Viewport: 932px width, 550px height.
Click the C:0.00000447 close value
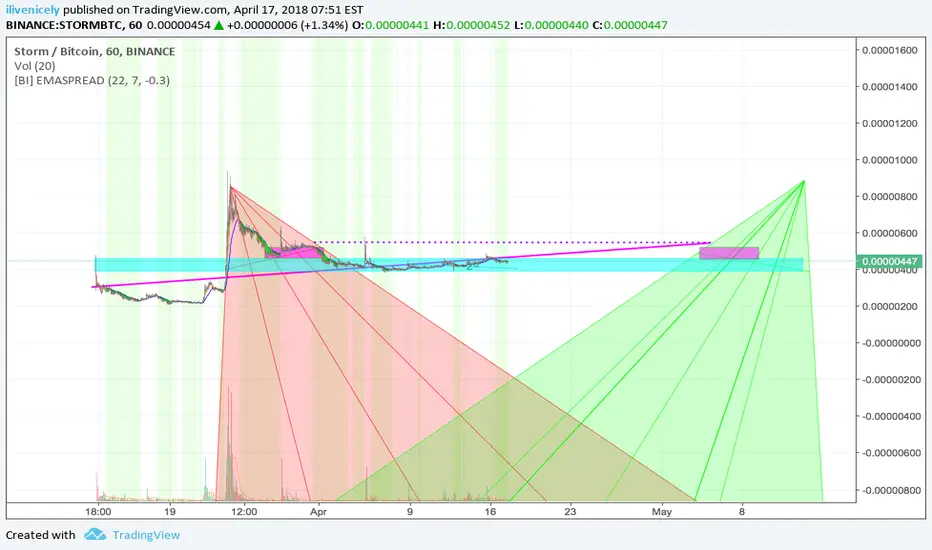[630, 26]
